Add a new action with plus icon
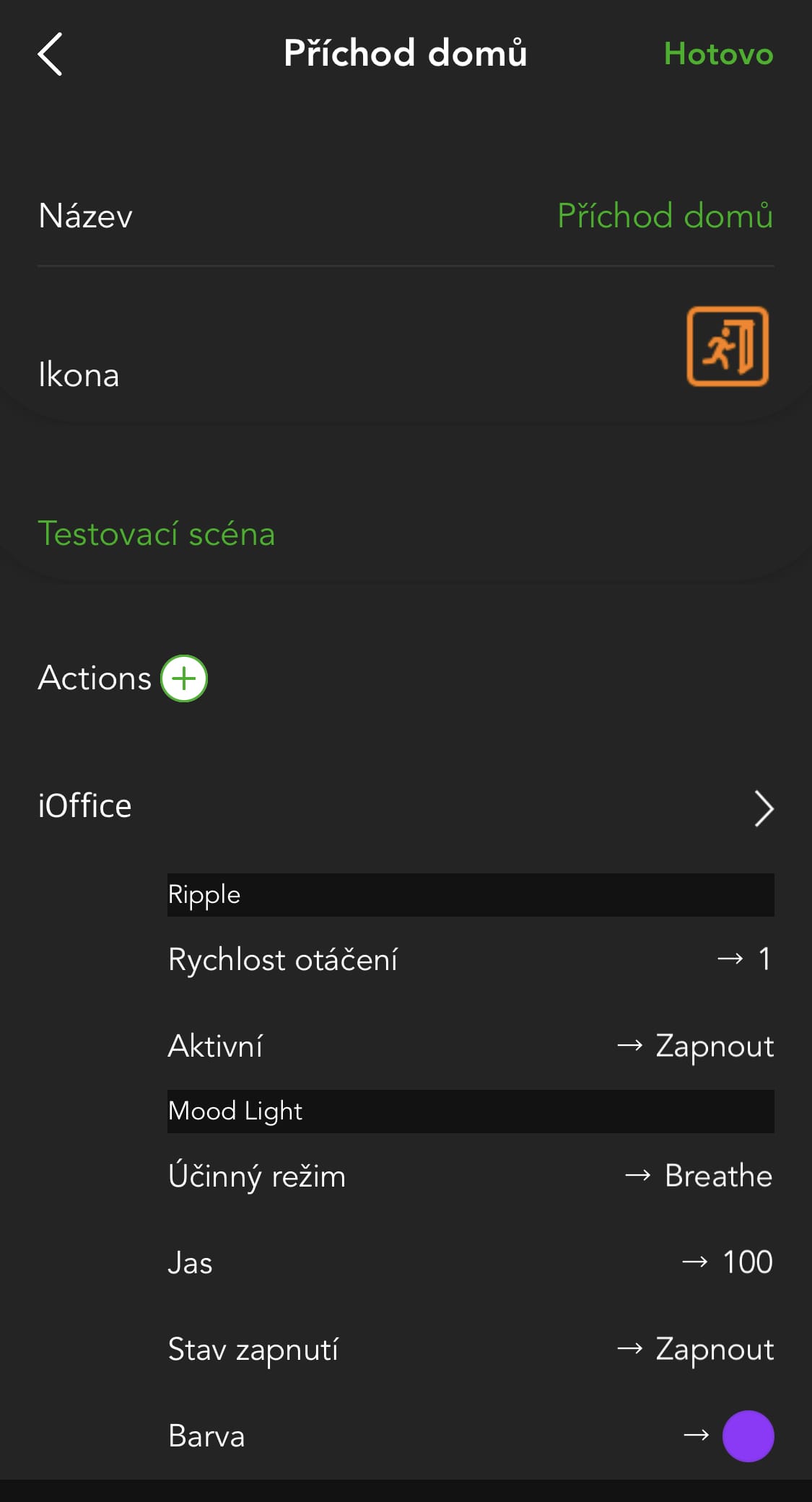 coord(184,678)
